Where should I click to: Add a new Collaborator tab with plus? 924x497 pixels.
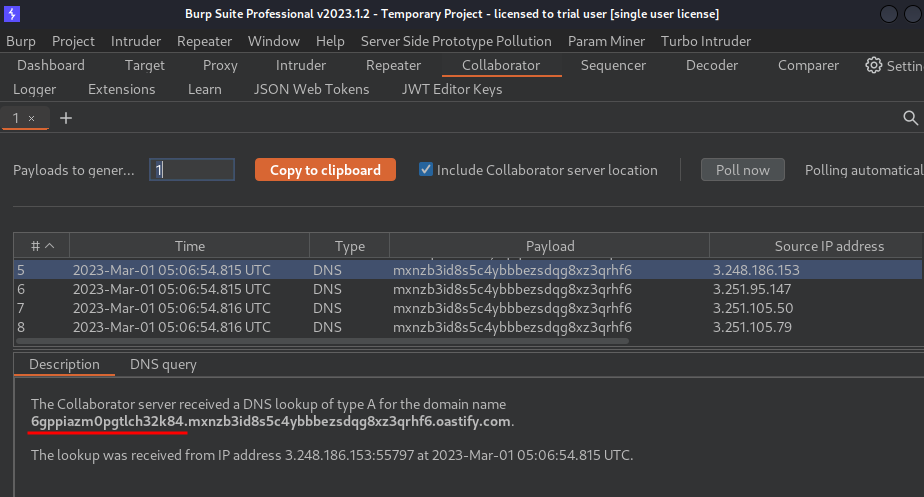pyautogui.click(x=66, y=118)
